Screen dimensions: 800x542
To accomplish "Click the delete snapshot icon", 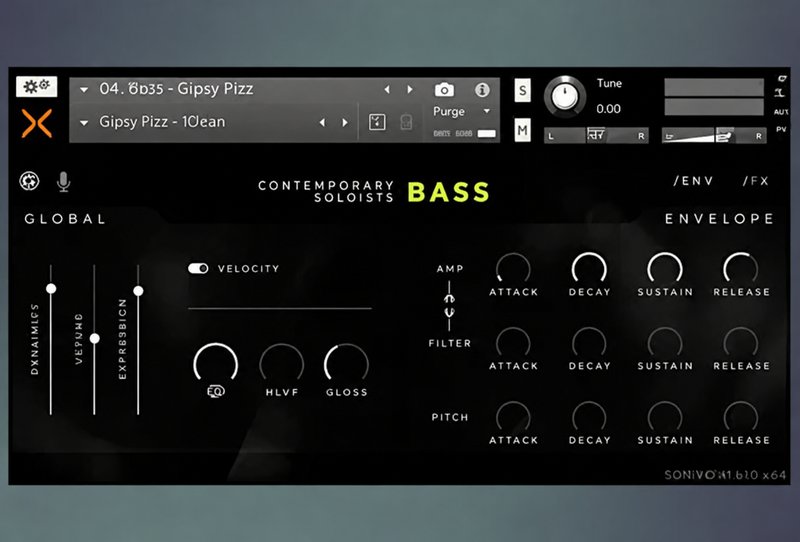I will pyautogui.click(x=406, y=122).
